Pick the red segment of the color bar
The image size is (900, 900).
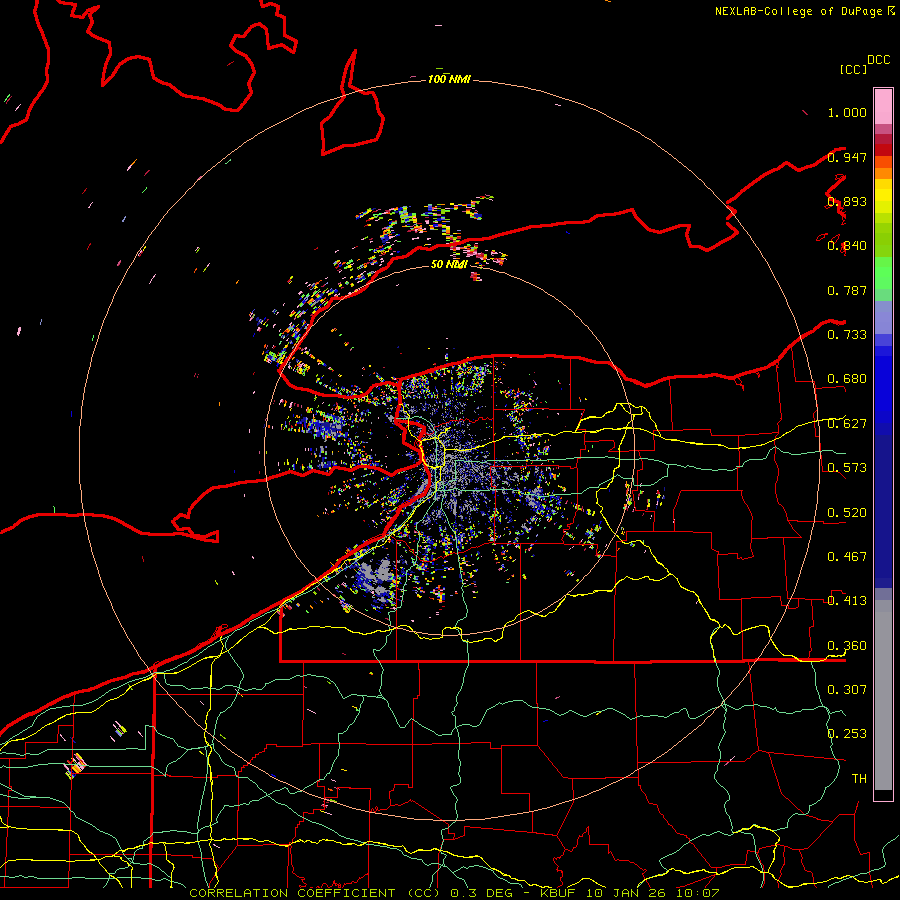point(883,149)
